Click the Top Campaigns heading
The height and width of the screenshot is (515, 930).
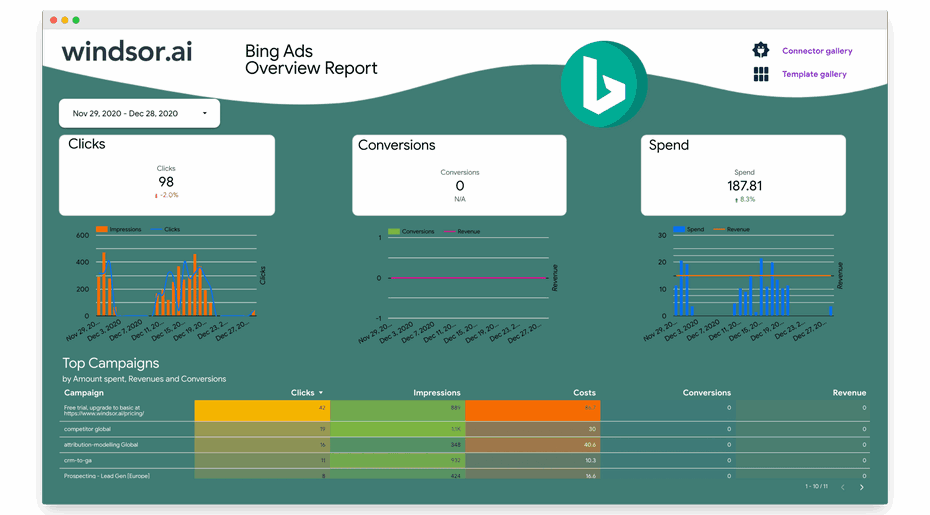[x=111, y=363]
